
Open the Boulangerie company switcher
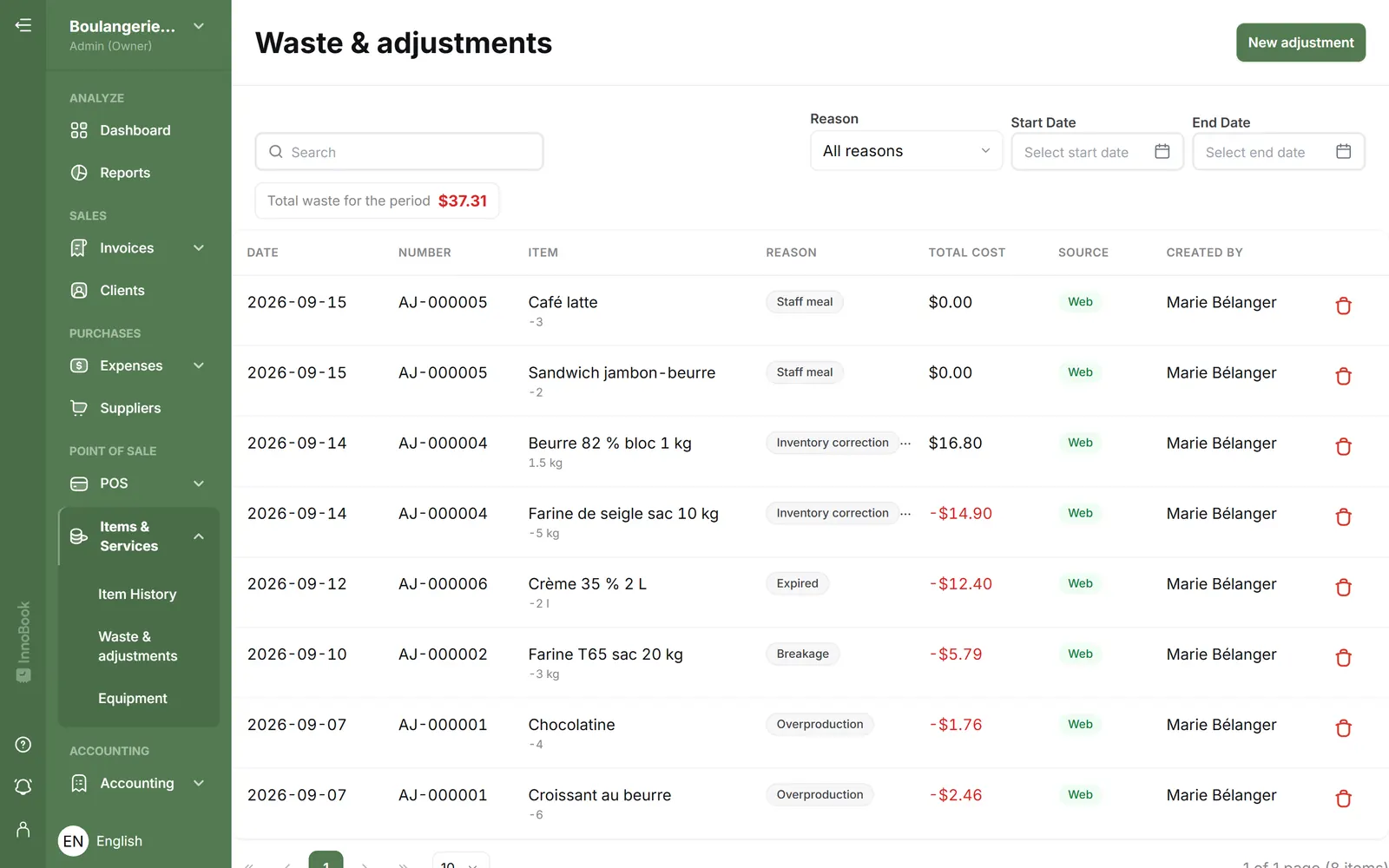click(x=138, y=35)
